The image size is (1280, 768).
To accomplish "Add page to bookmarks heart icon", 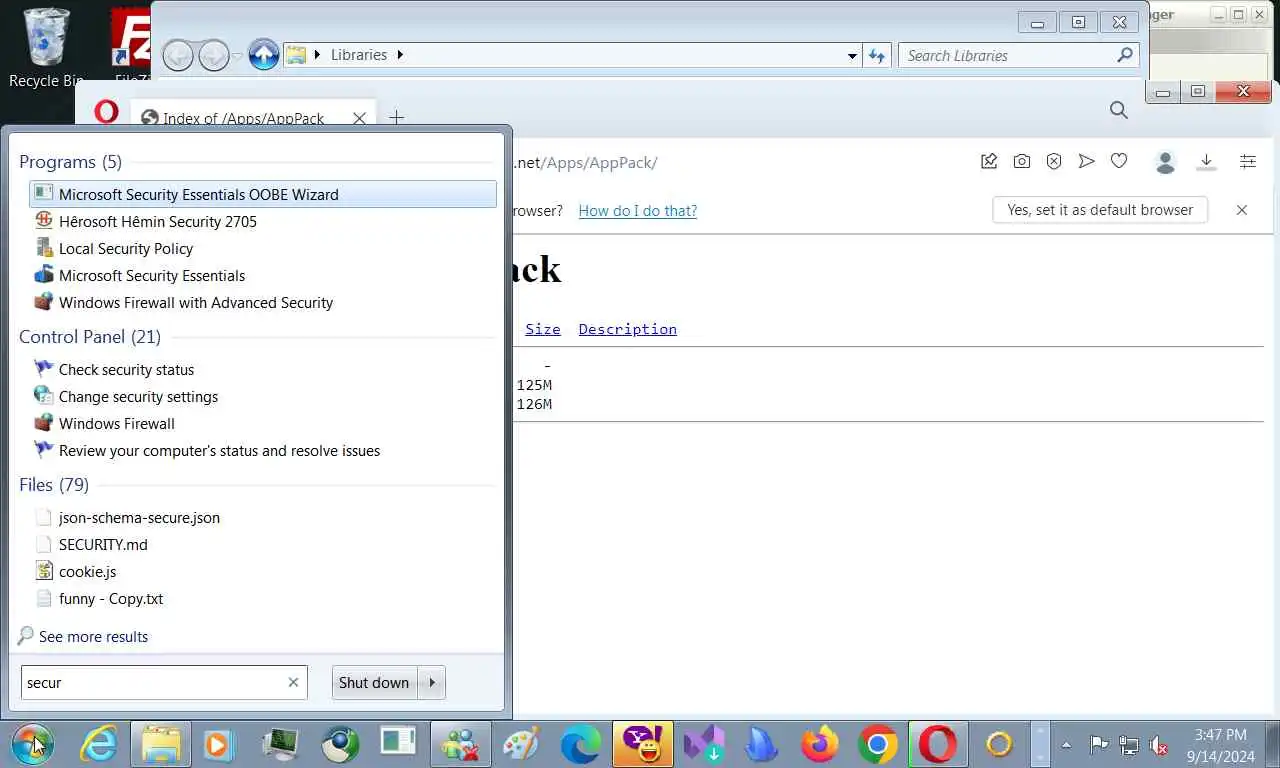I will [x=1119, y=161].
